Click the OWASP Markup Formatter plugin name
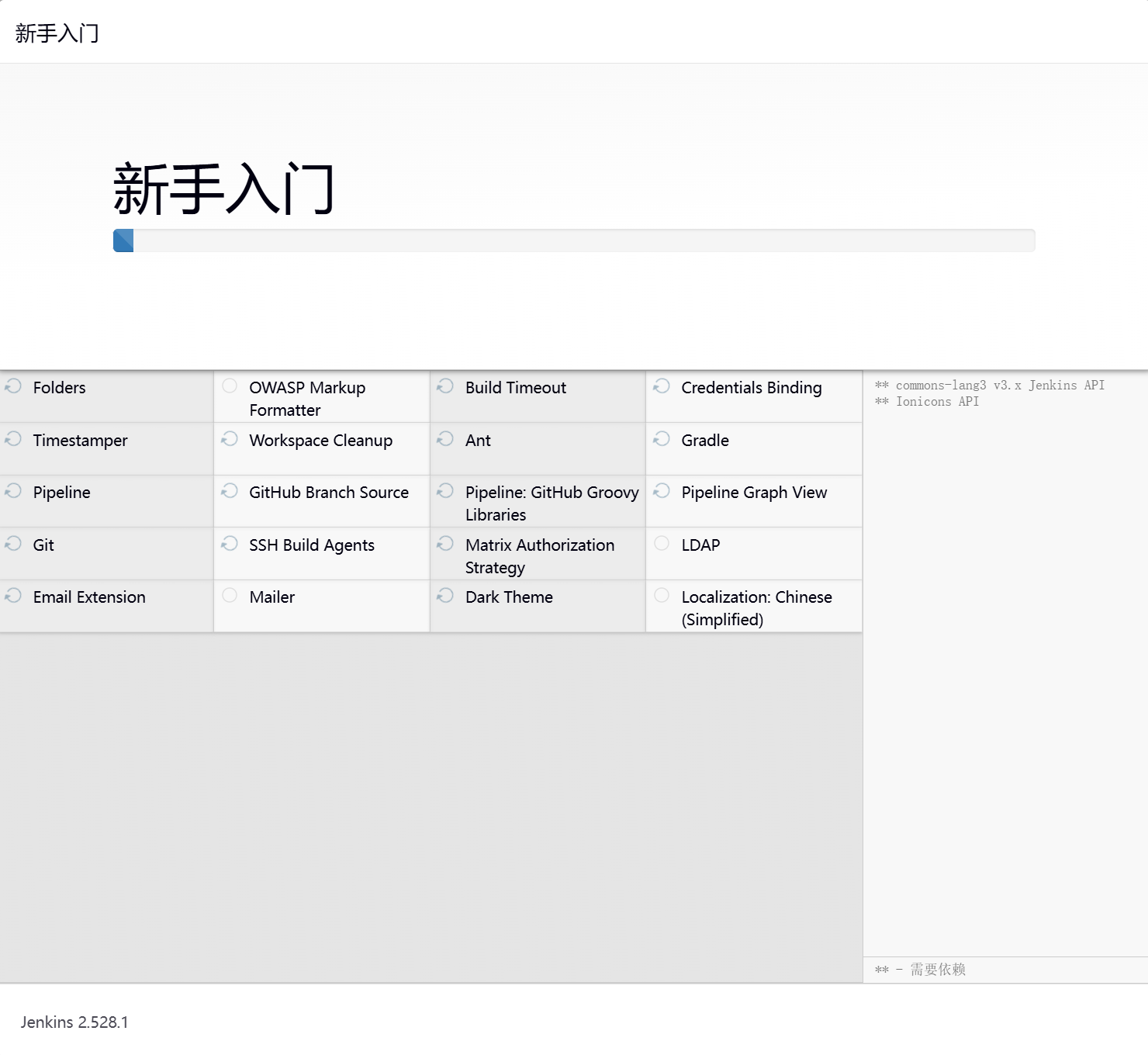Image resolution: width=1148 pixels, height=1055 pixels. (307, 399)
